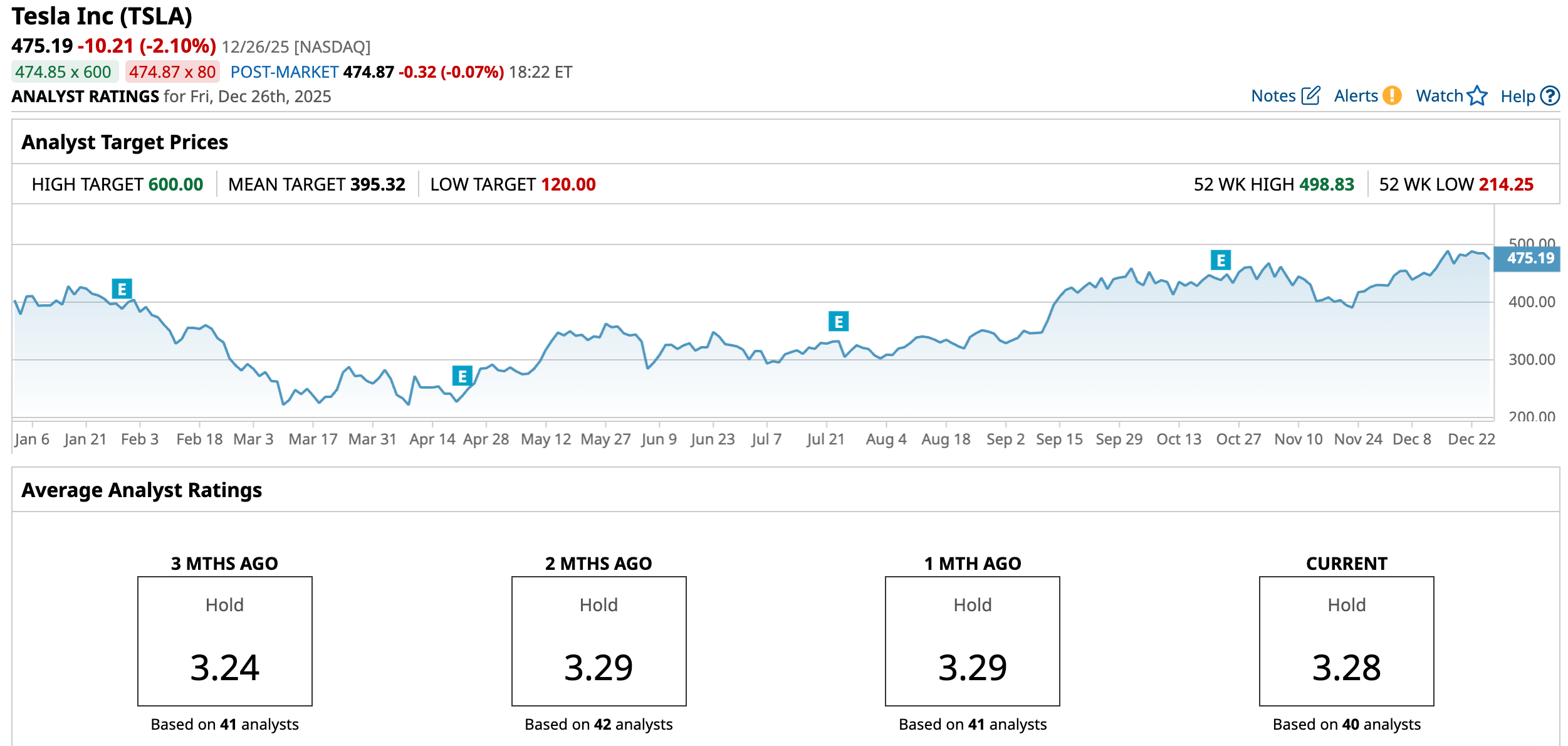Click the Watch star icon
Screen dimensions: 1568x746
(1477, 96)
